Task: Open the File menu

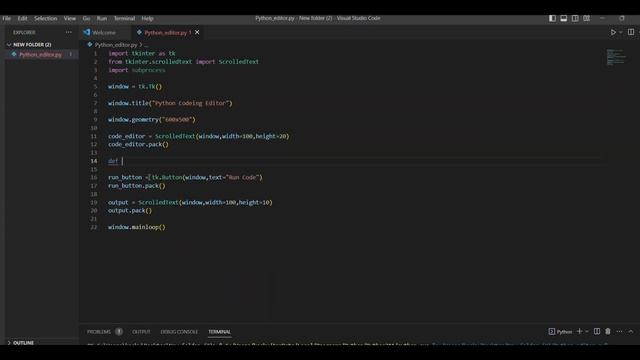Action: click(7, 18)
